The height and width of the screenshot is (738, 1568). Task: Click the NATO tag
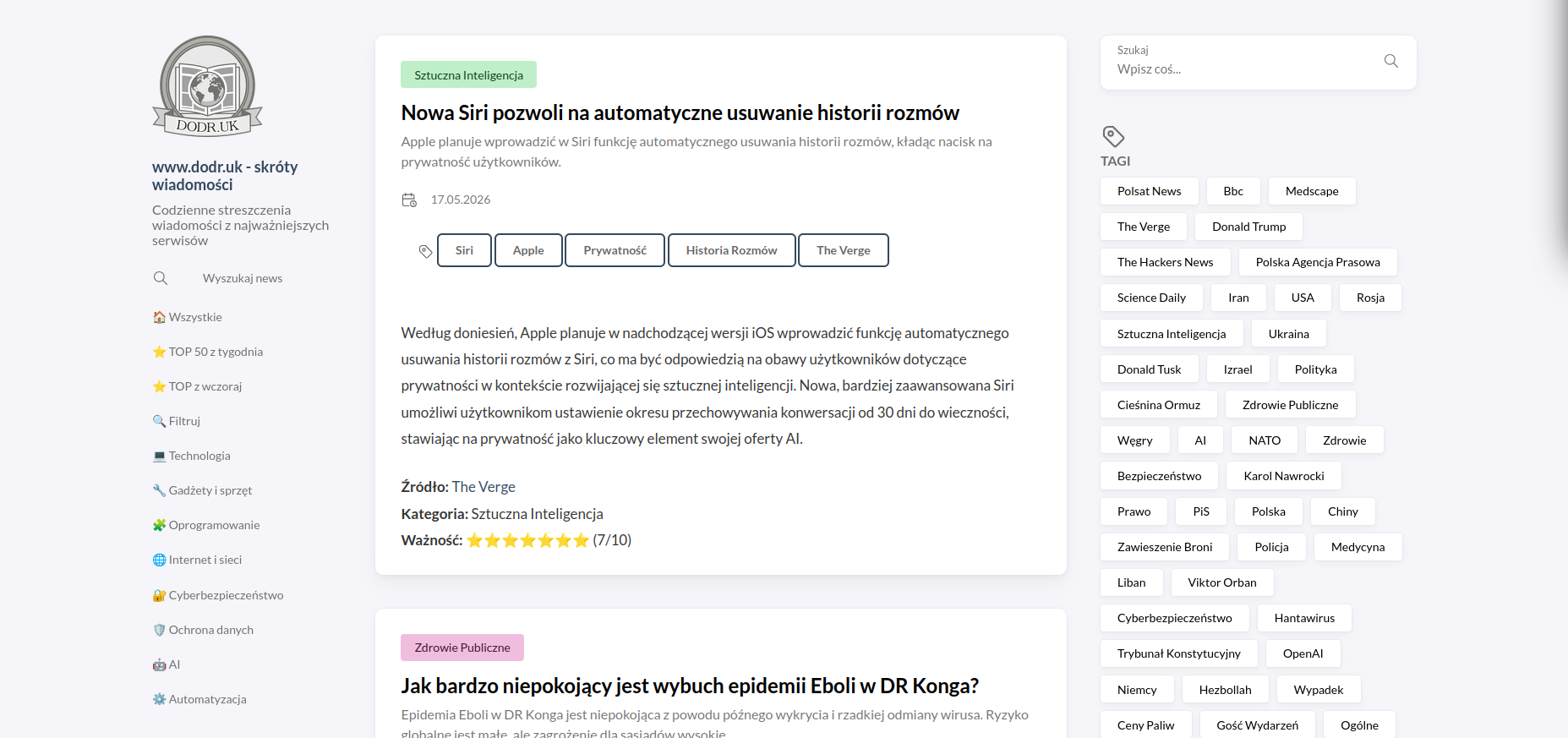1265,440
